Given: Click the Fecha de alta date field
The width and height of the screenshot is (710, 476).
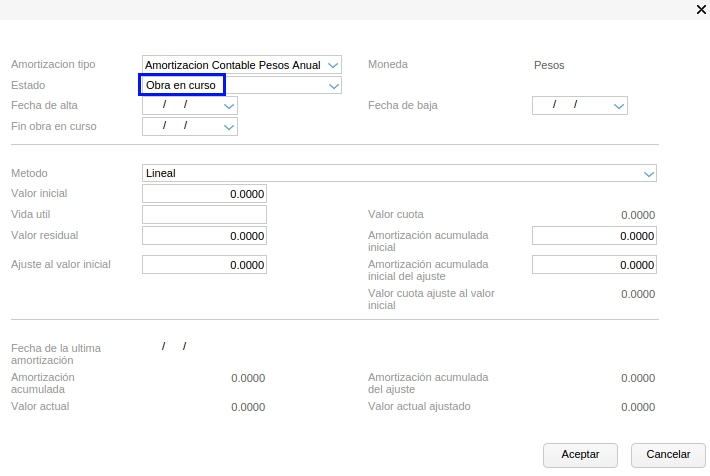Looking at the screenshot, I should [181, 106].
